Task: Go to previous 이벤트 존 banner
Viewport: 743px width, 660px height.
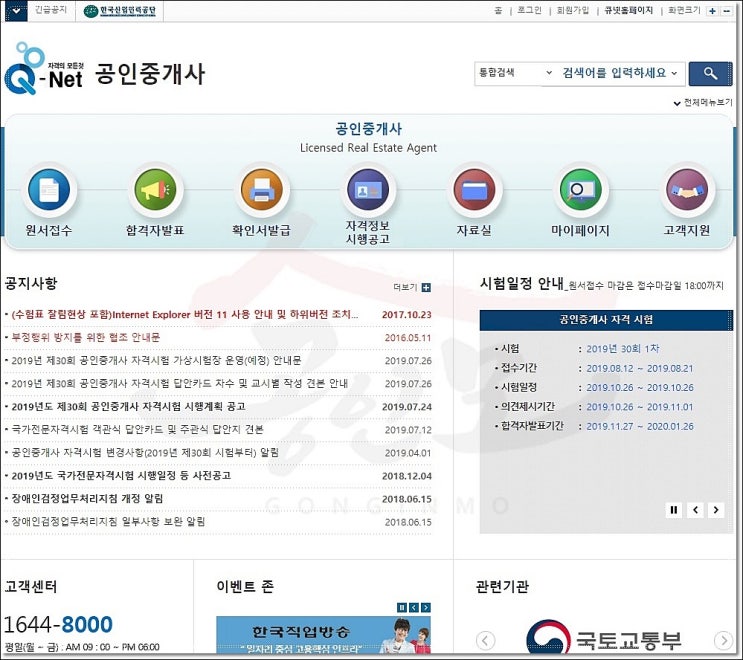Action: [414, 607]
